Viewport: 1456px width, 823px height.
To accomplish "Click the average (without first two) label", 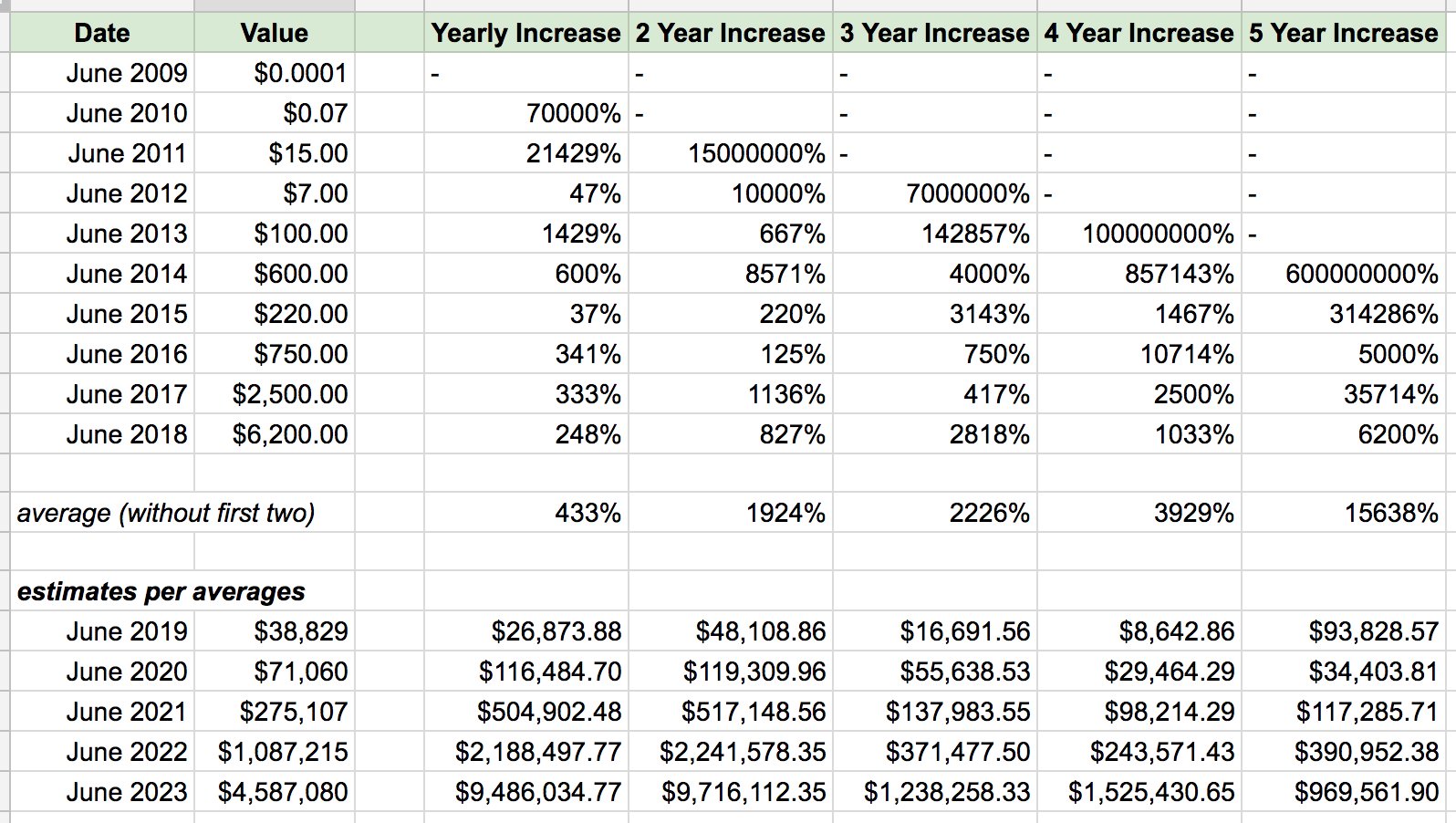I will (x=166, y=513).
